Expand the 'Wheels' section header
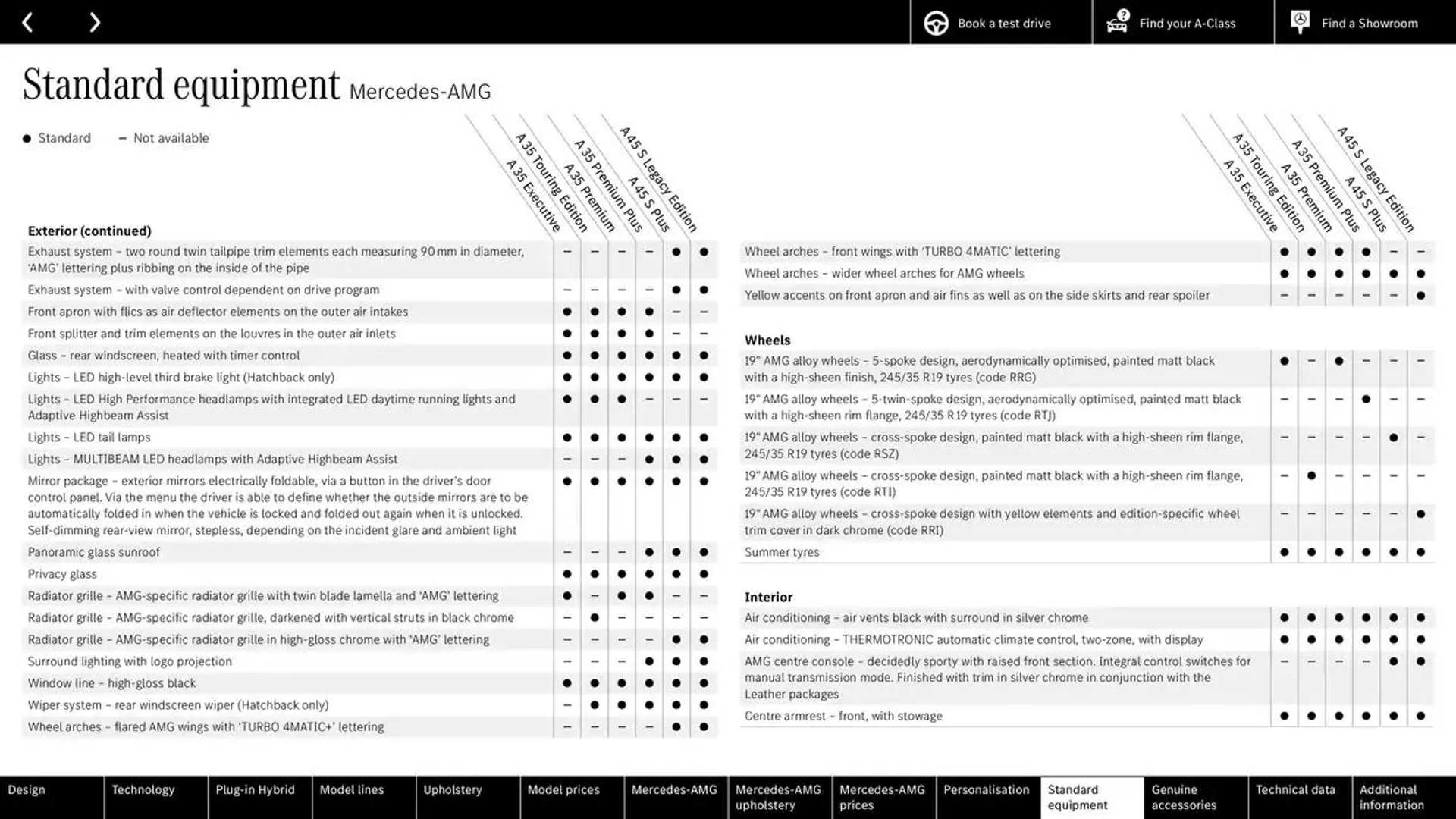This screenshot has width=1456, height=819. tap(768, 339)
